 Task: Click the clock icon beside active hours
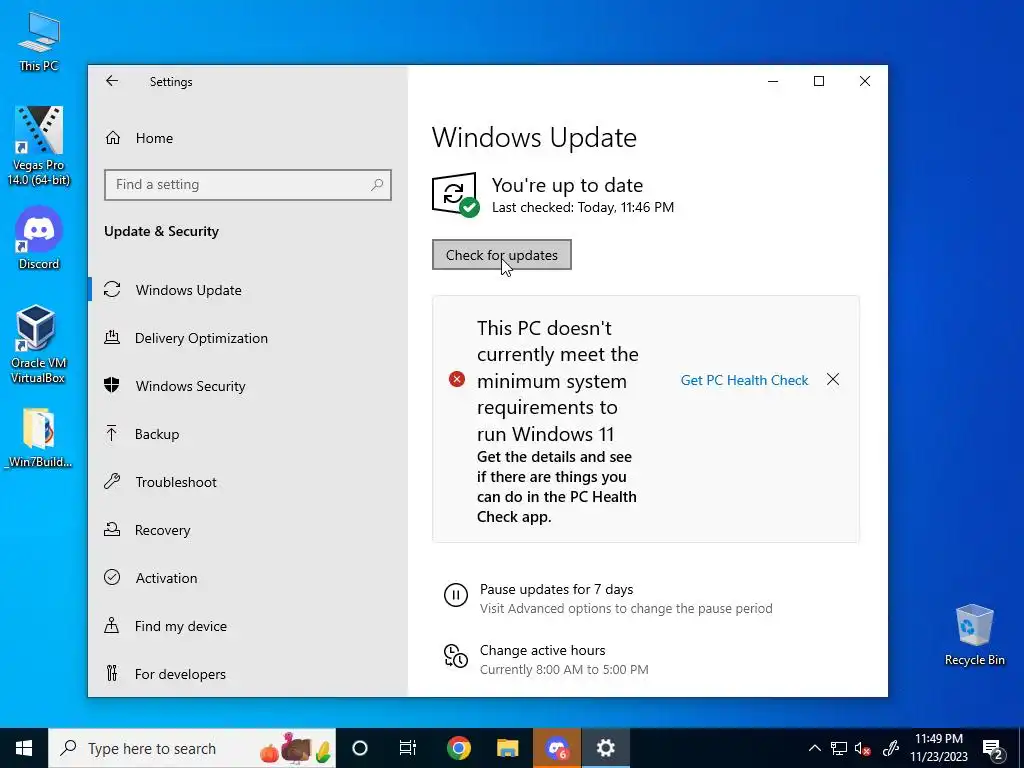(456, 656)
